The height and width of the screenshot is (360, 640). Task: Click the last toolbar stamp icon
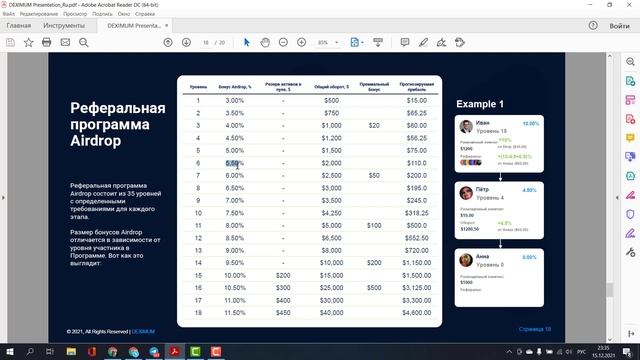pyautogui.click(x=460, y=42)
